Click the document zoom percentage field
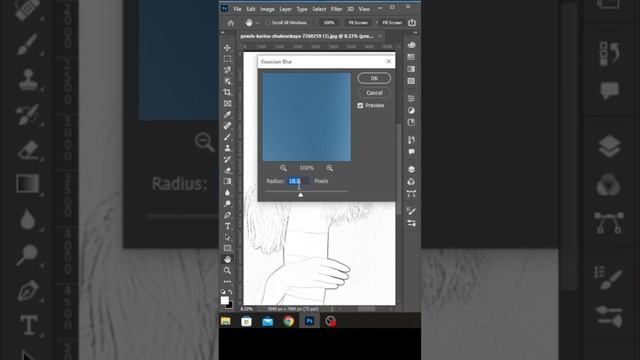Image resolution: width=640 pixels, height=360 pixels. point(247,309)
